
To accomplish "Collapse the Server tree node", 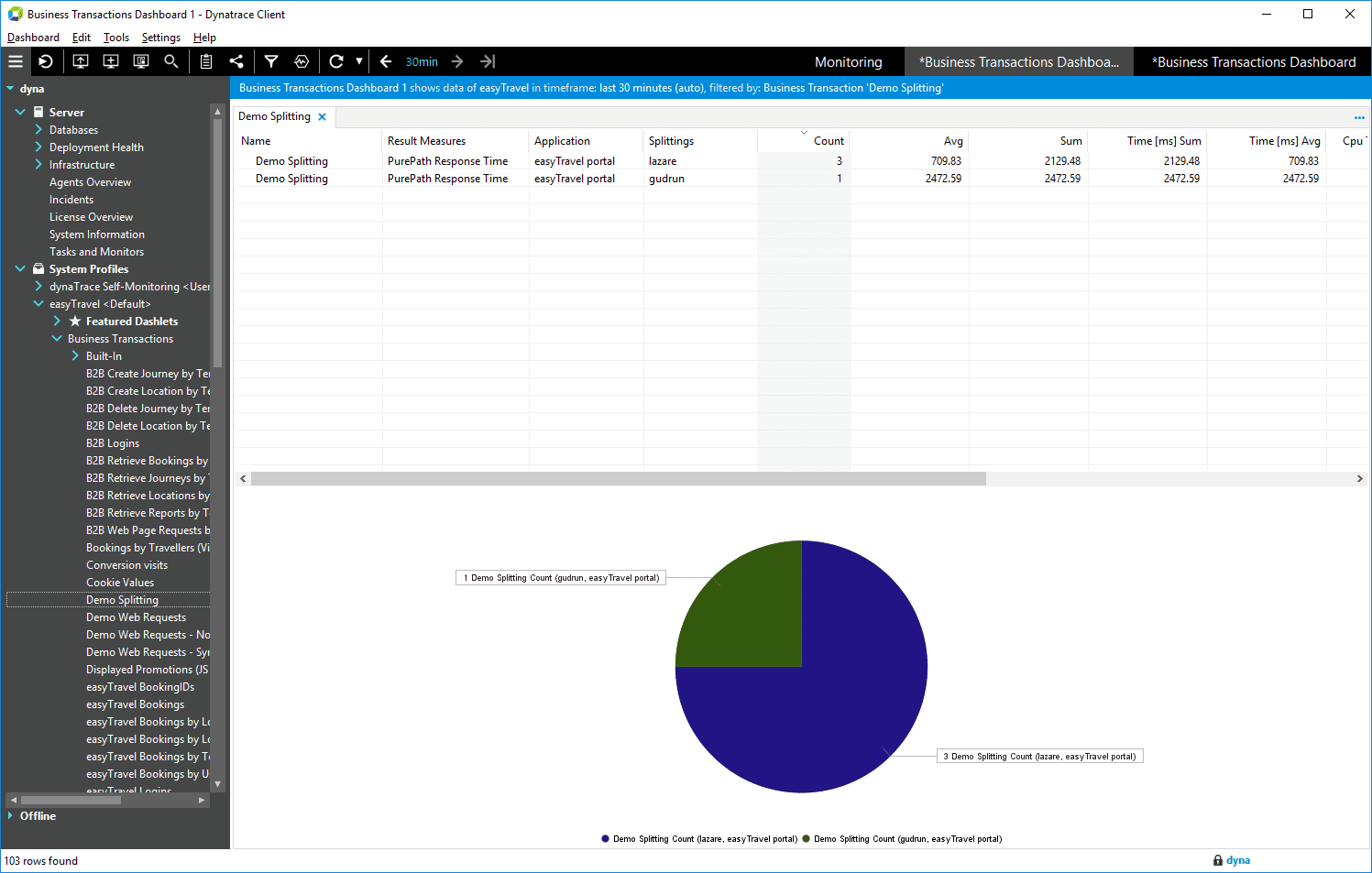I will (20, 112).
